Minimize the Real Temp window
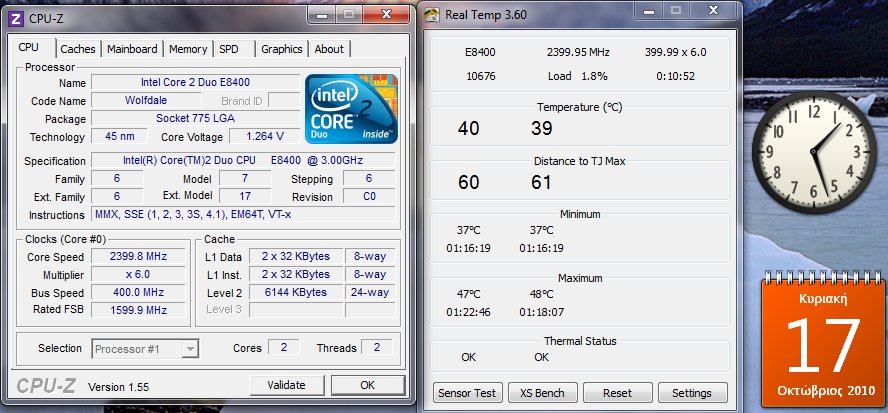Viewport: 888px width, 413px height. (649, 10)
